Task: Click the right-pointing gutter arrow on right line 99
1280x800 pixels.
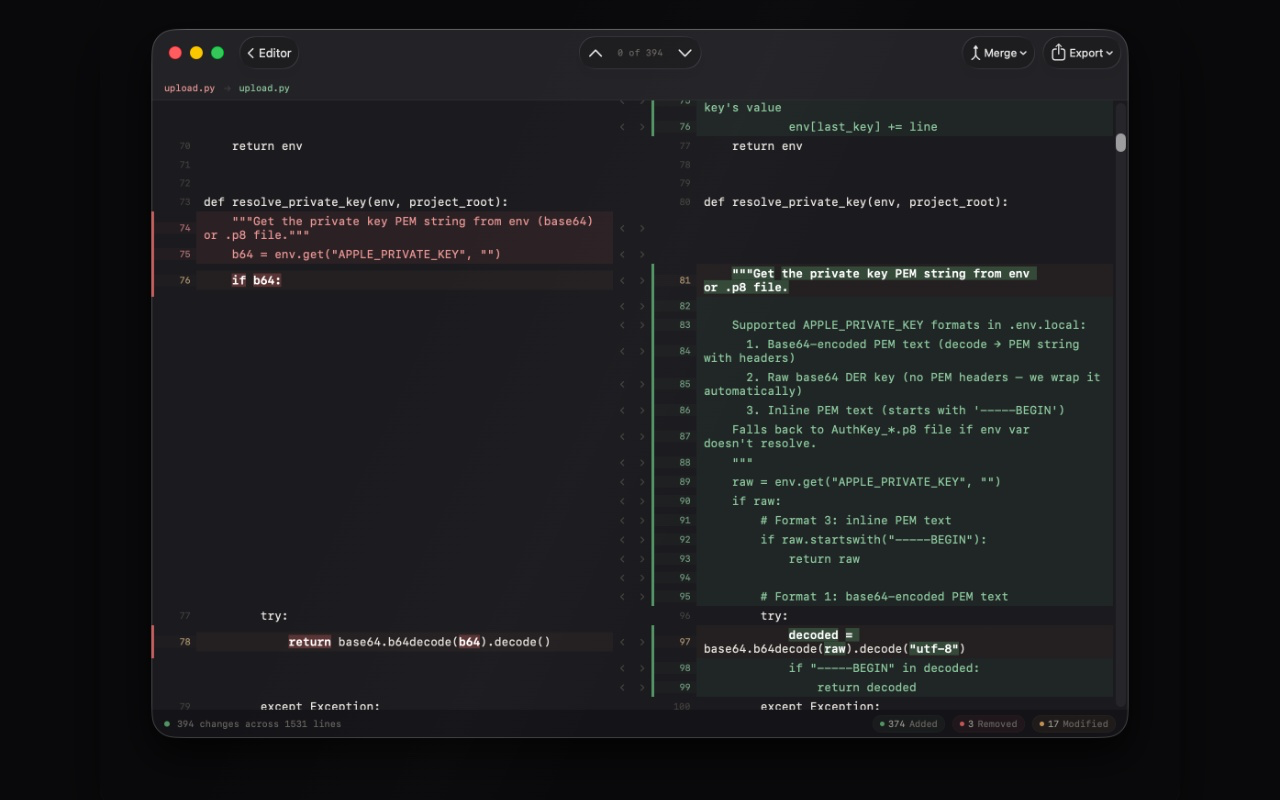Action: [x=642, y=688]
